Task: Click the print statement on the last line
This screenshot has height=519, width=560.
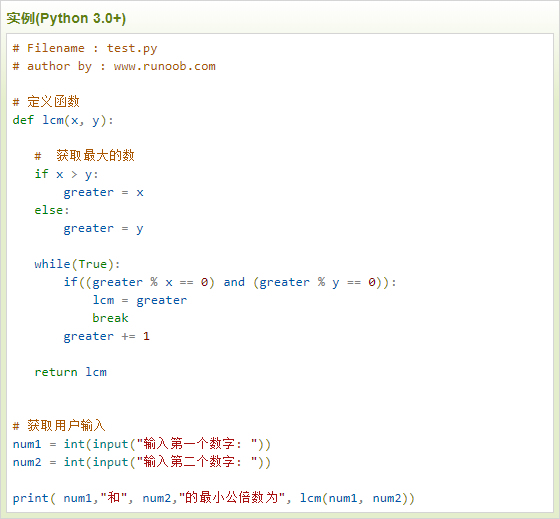Action: tap(214, 498)
